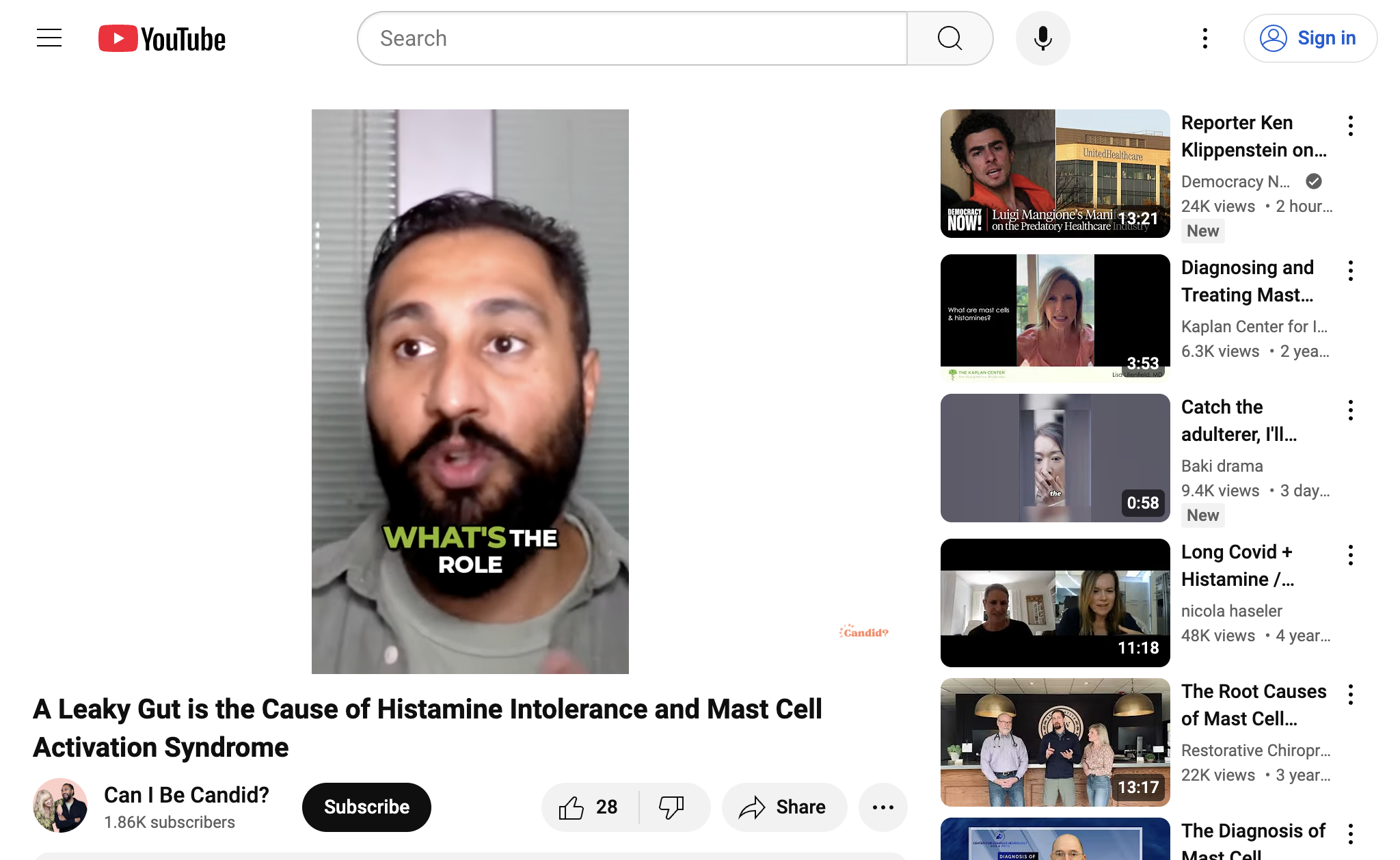1400x860 pixels.
Task: Click the 1.86K subscribers text
Action: pos(170,822)
